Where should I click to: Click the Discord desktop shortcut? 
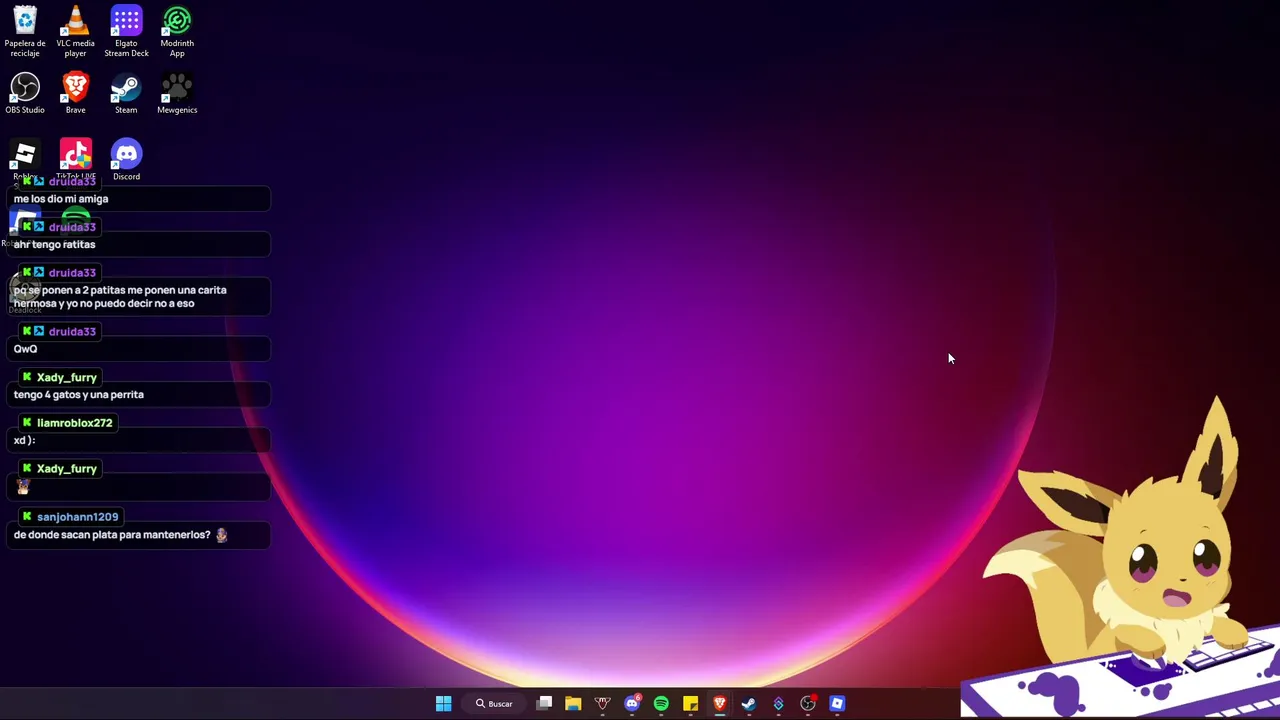[126, 160]
